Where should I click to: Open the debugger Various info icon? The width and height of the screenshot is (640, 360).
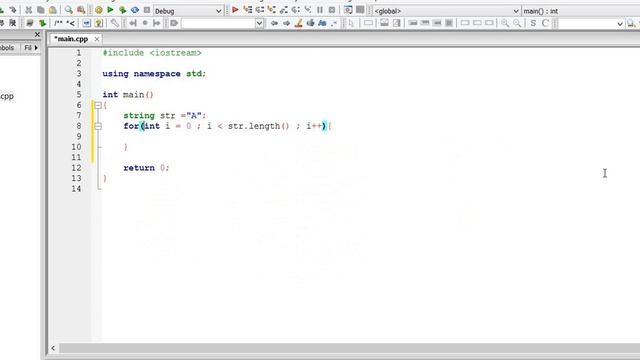point(360,10)
